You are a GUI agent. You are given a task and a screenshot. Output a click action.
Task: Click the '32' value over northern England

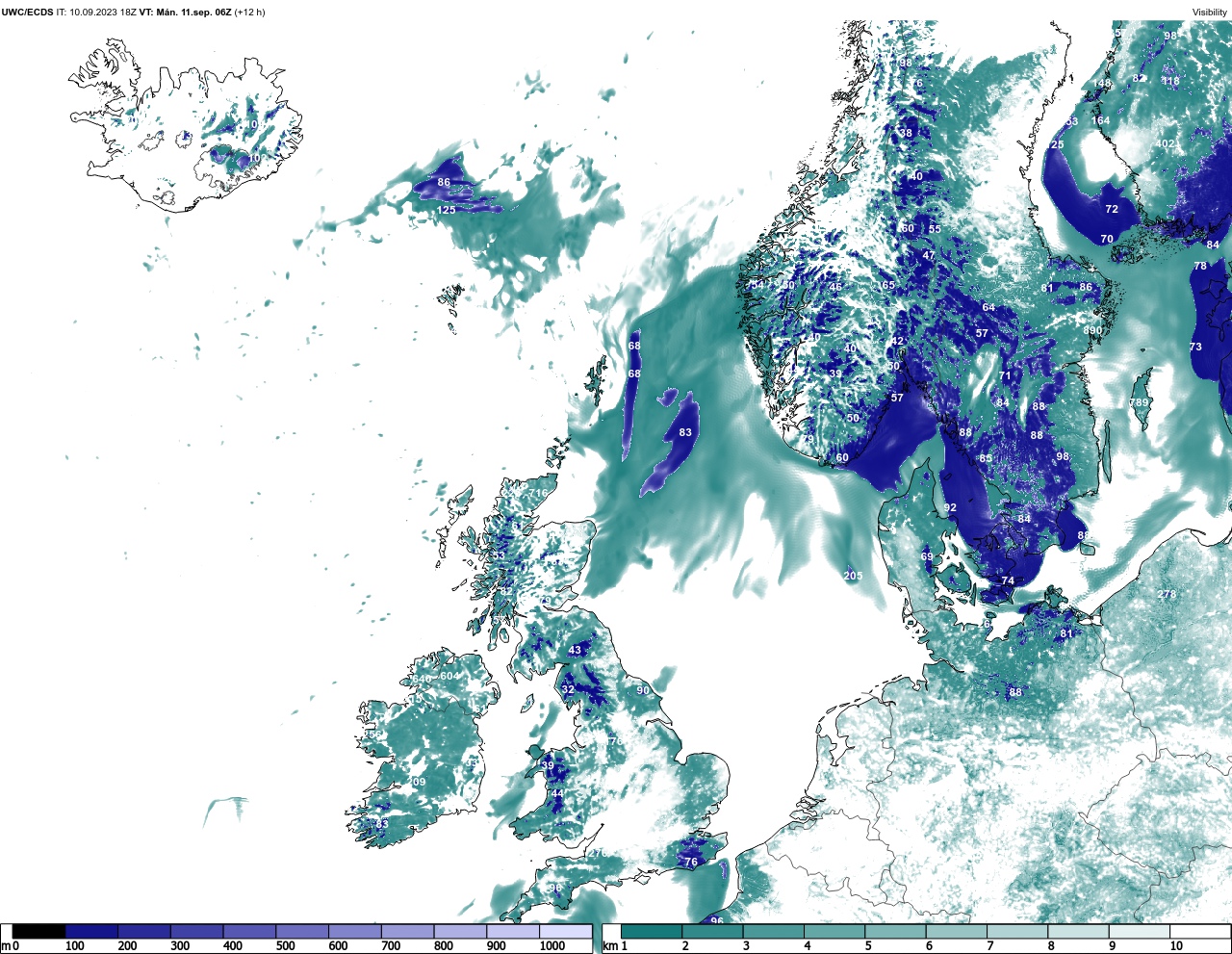(x=568, y=690)
